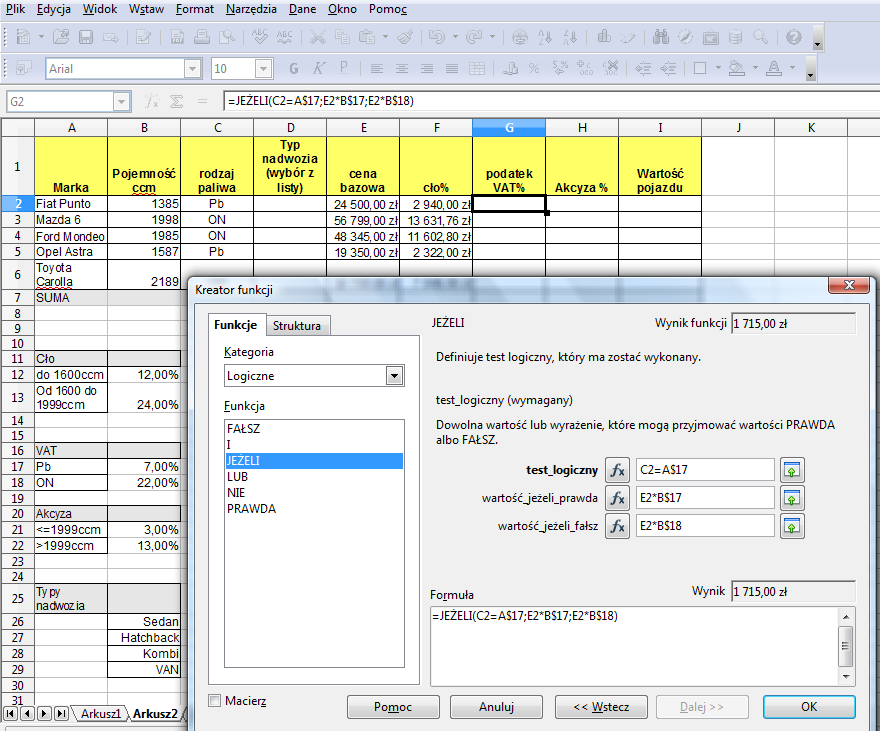Open the Plik menu
Image resolution: width=880 pixels, height=731 pixels.
pyautogui.click(x=15, y=9)
